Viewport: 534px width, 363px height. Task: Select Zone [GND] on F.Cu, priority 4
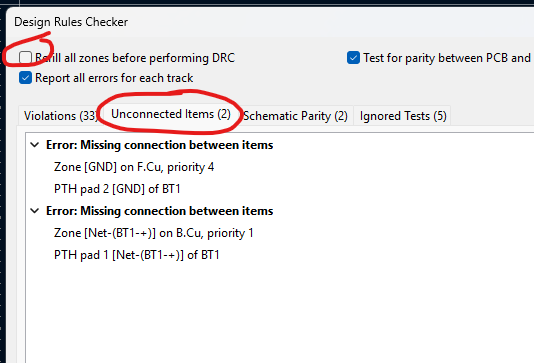point(134,167)
